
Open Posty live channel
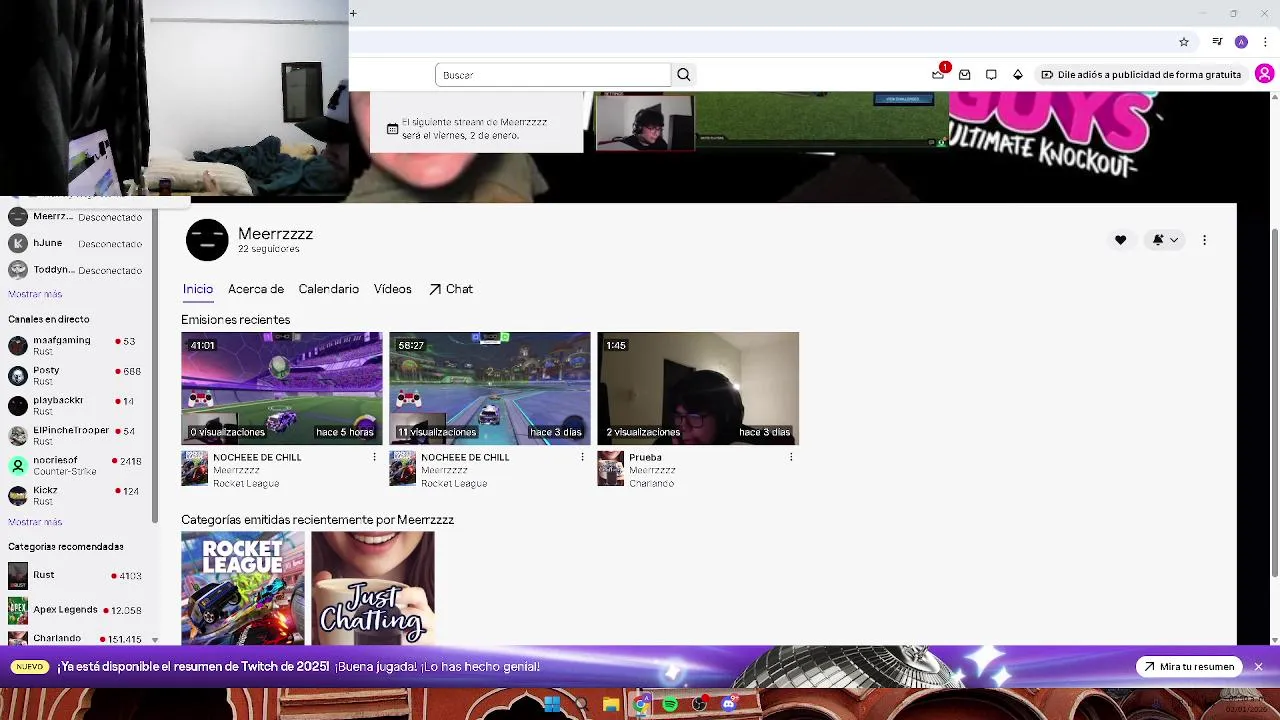click(x=76, y=376)
